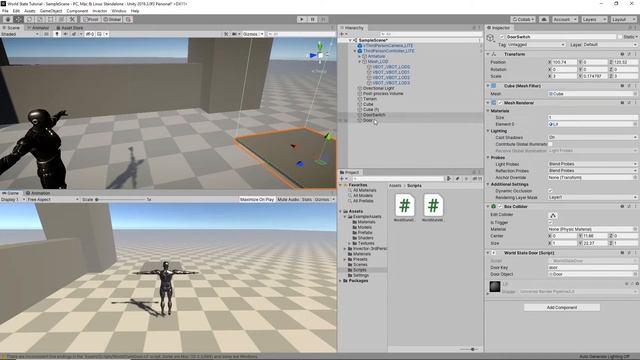The image size is (640, 360).
Task: Toggle scene lighting bulb icon
Action: pos(57,34)
